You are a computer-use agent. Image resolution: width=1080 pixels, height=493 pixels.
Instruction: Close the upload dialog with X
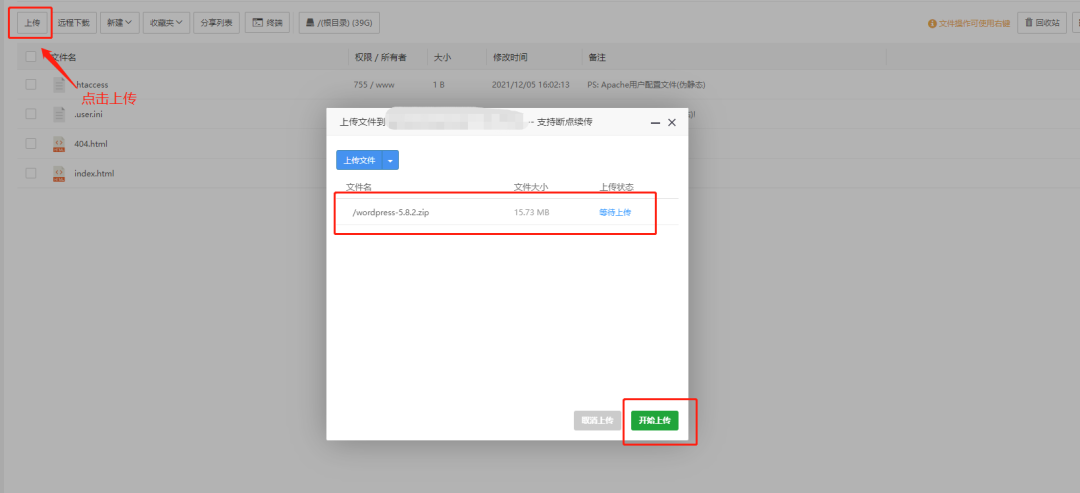coord(672,122)
